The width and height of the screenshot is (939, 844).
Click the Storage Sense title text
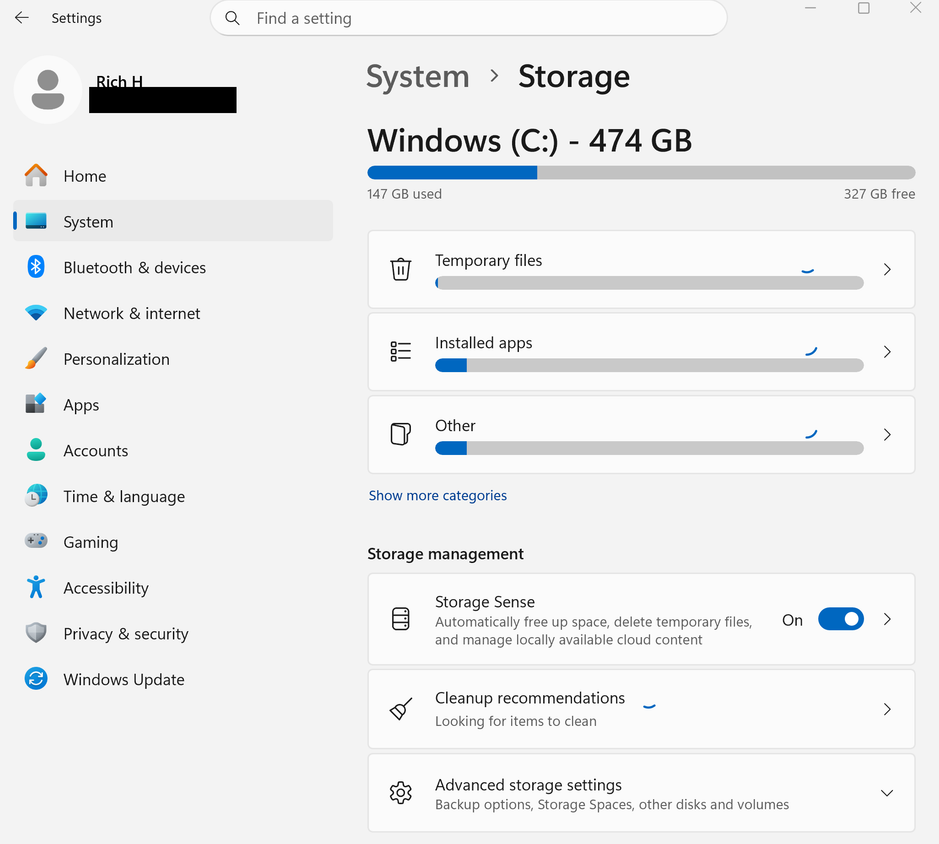pyautogui.click(x=484, y=601)
